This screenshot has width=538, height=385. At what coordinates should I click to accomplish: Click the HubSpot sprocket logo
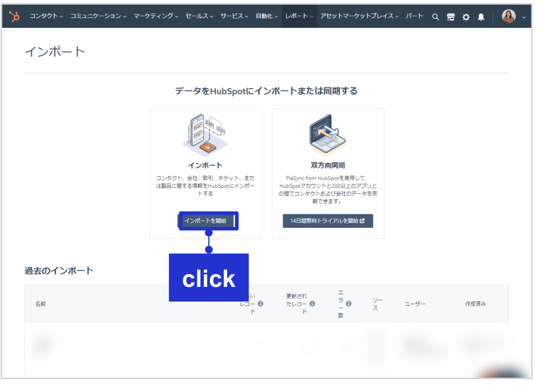pos(14,16)
